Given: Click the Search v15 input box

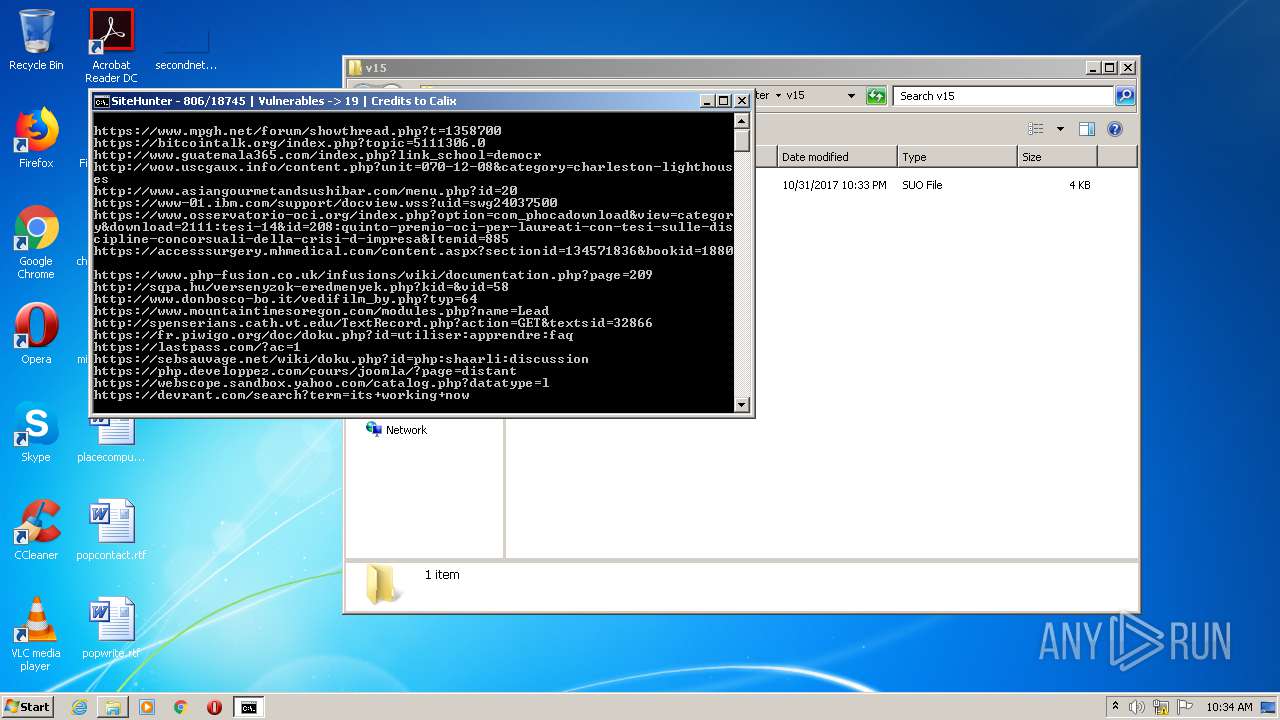Looking at the screenshot, I should coord(1003,96).
